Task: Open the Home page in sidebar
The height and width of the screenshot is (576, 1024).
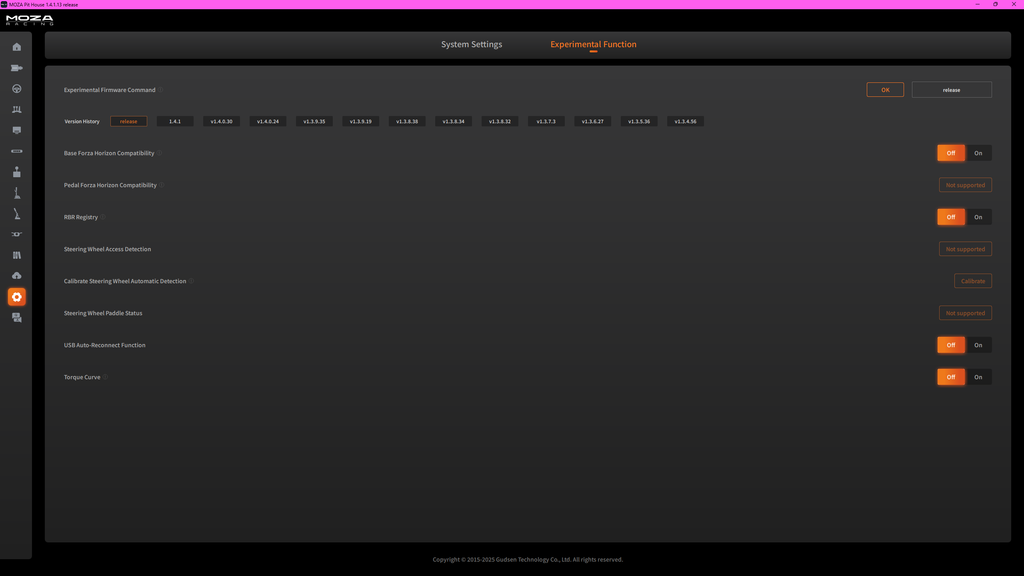Action: pos(16,47)
